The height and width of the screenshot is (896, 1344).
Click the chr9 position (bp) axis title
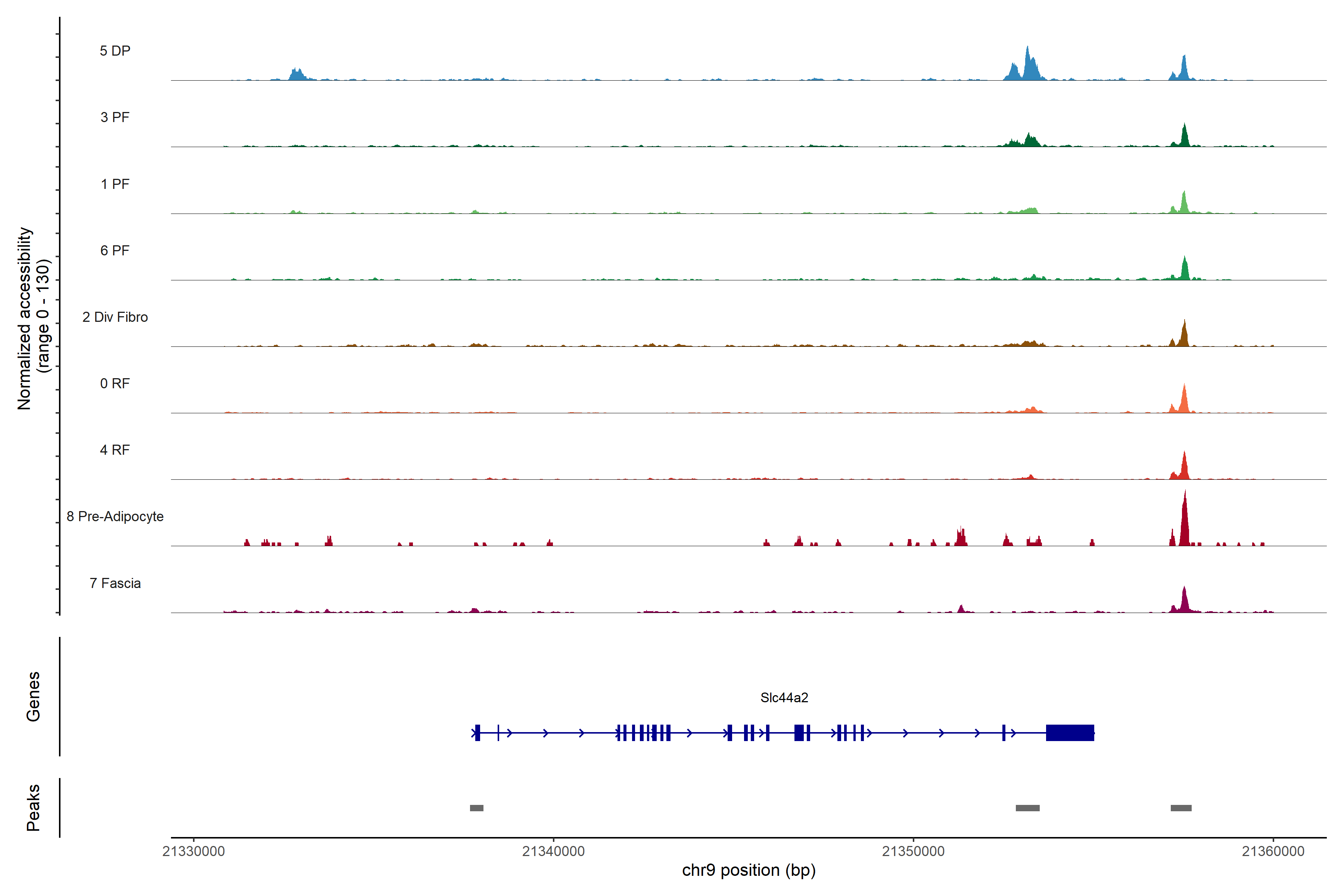coord(749,870)
